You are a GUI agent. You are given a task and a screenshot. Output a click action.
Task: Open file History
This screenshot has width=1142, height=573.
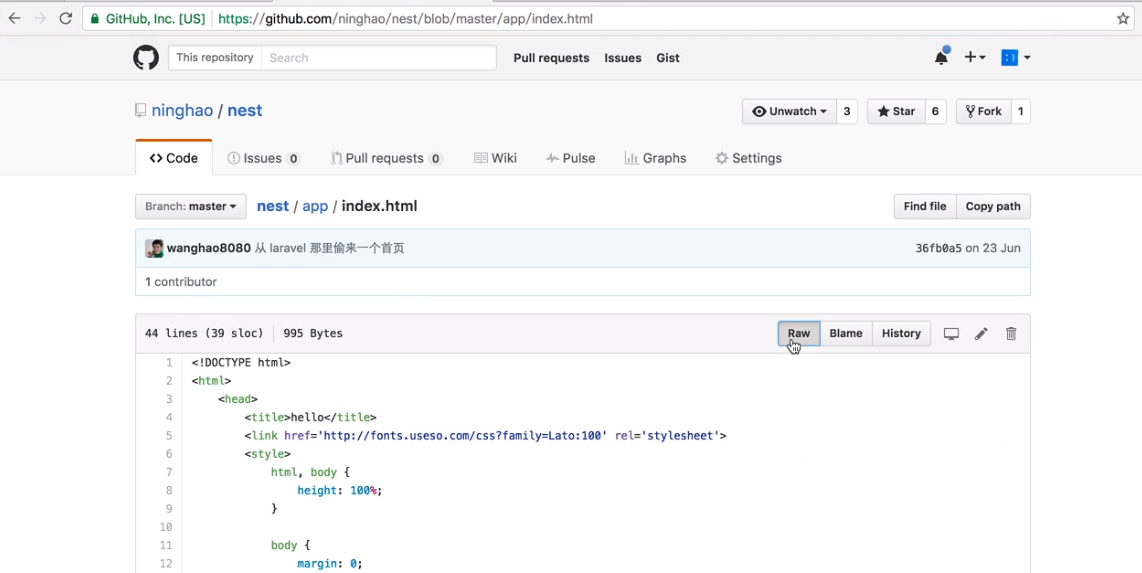[901, 333]
